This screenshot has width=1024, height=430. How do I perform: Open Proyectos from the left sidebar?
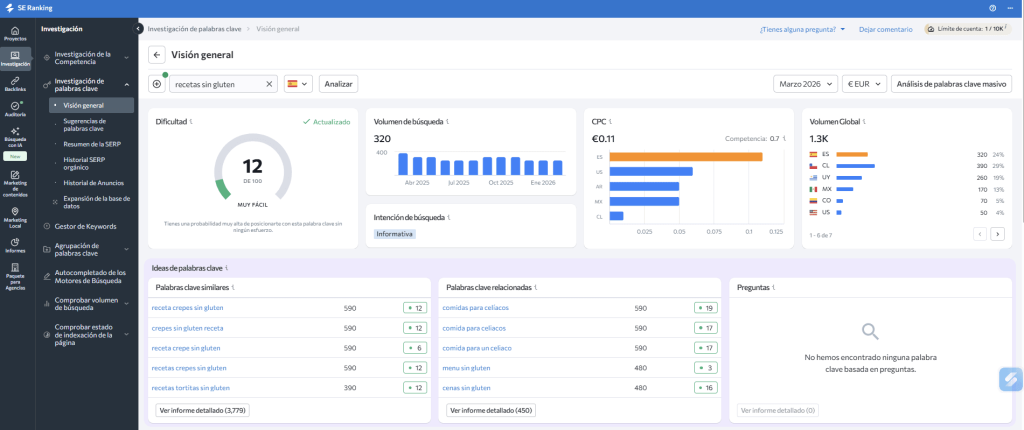pyautogui.click(x=15, y=33)
